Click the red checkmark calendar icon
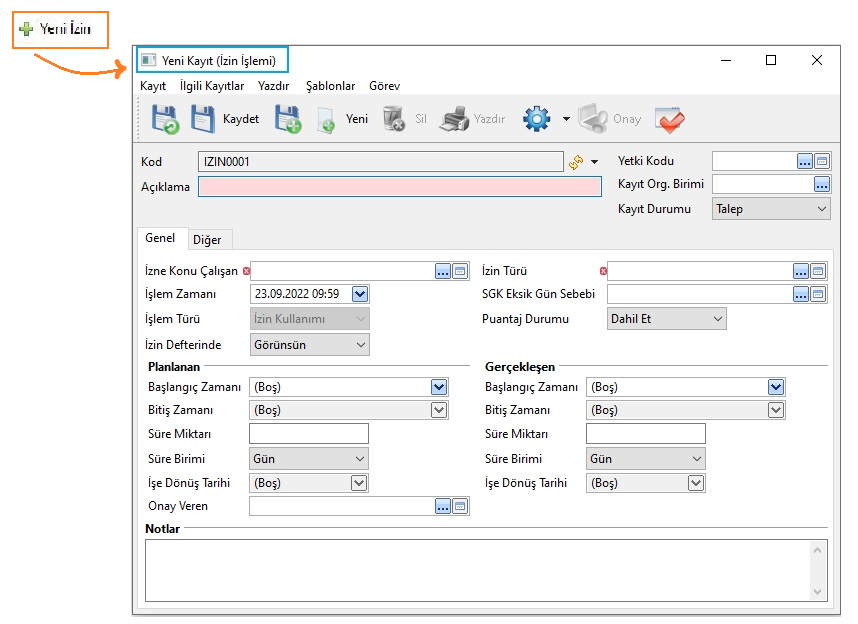The image size is (858, 624). (669, 120)
